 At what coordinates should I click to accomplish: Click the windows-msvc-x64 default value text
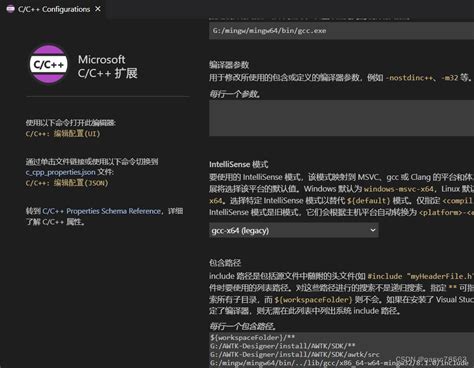click(x=399, y=189)
